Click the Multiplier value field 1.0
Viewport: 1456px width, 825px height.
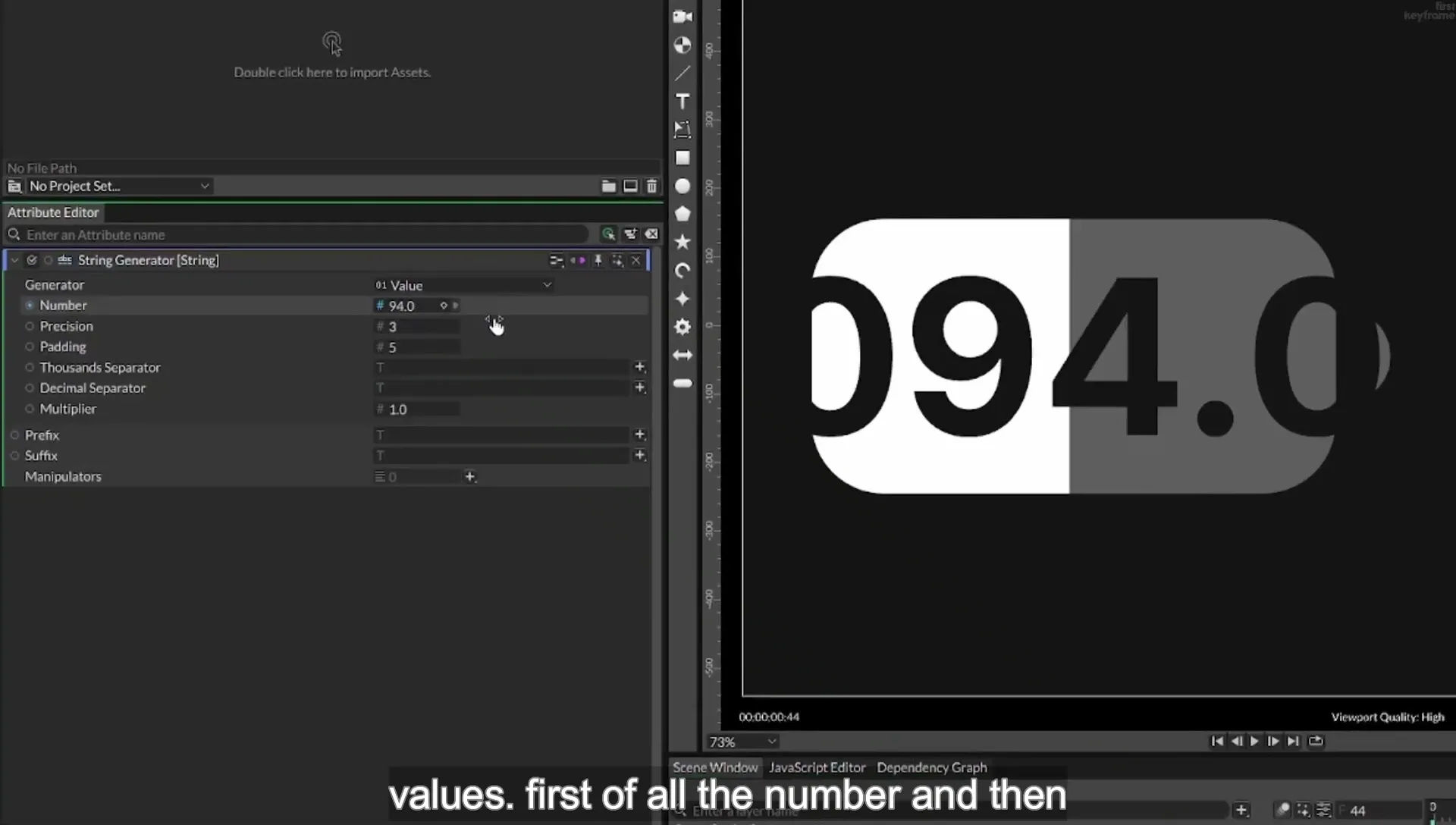point(417,409)
